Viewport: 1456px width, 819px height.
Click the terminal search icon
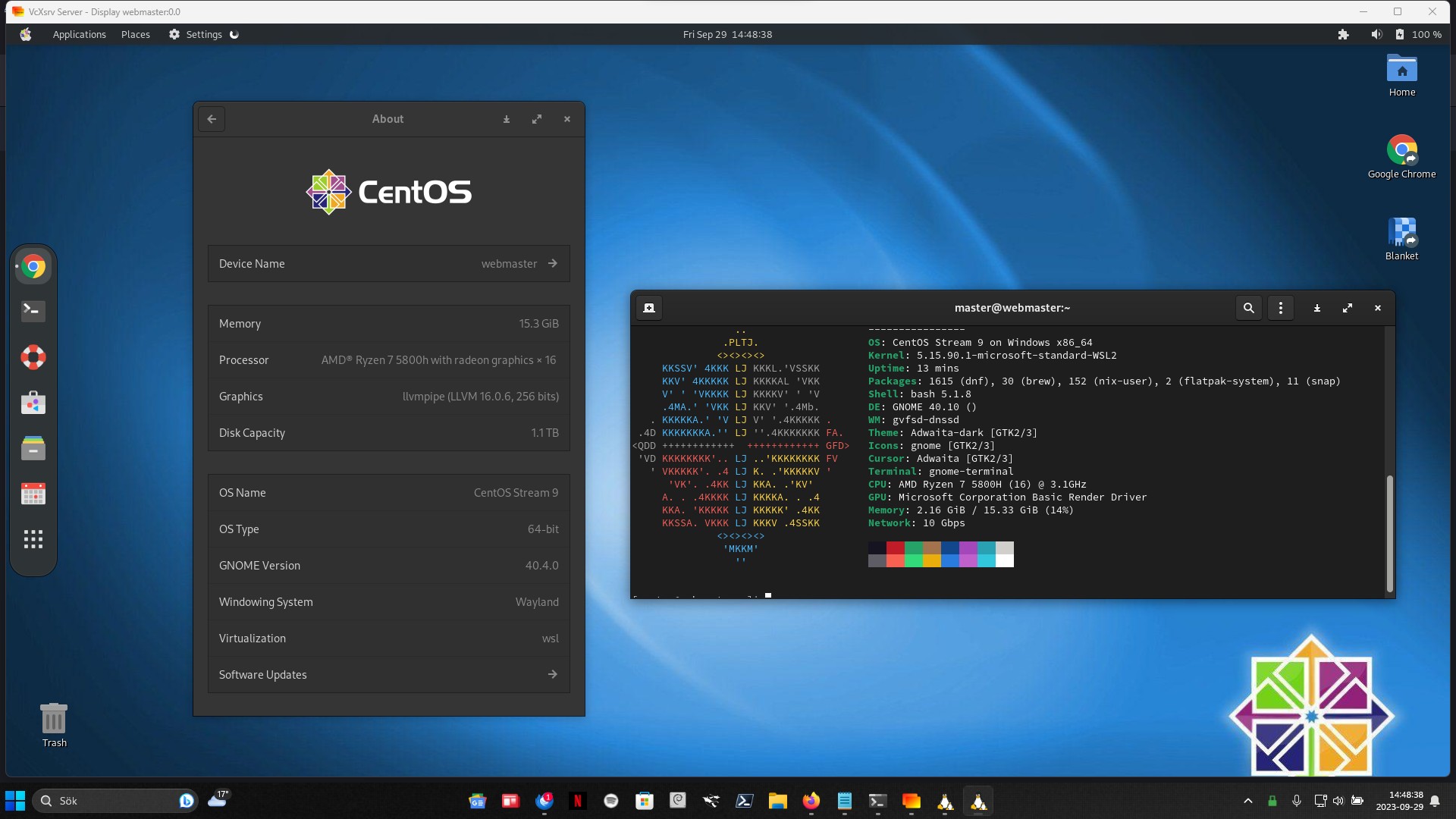1248,308
